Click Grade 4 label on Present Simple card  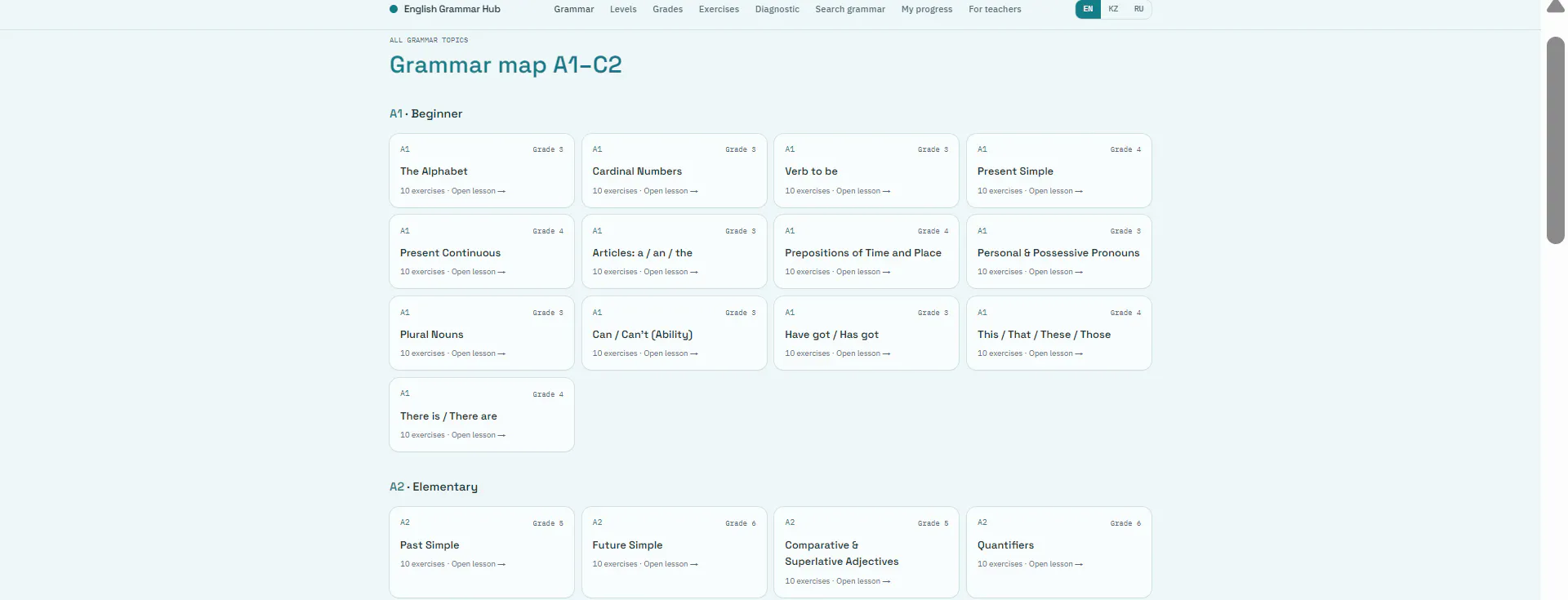coord(1125,149)
